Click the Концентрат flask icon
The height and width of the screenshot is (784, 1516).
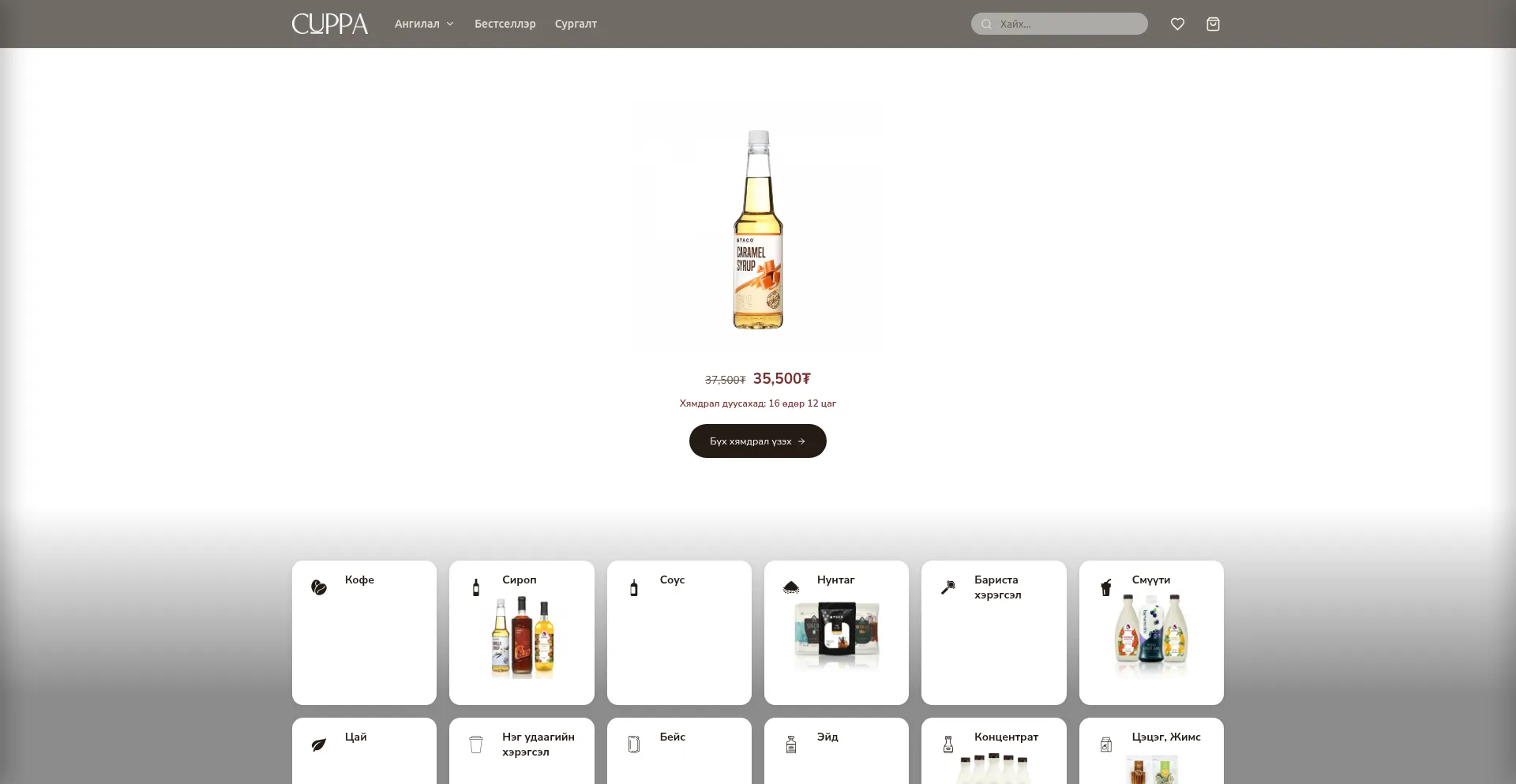(x=948, y=745)
